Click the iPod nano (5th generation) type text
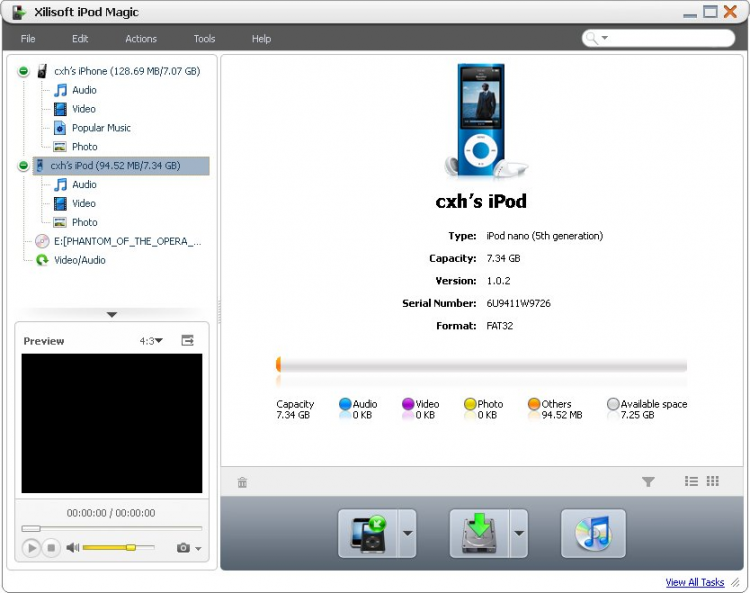 coord(544,236)
